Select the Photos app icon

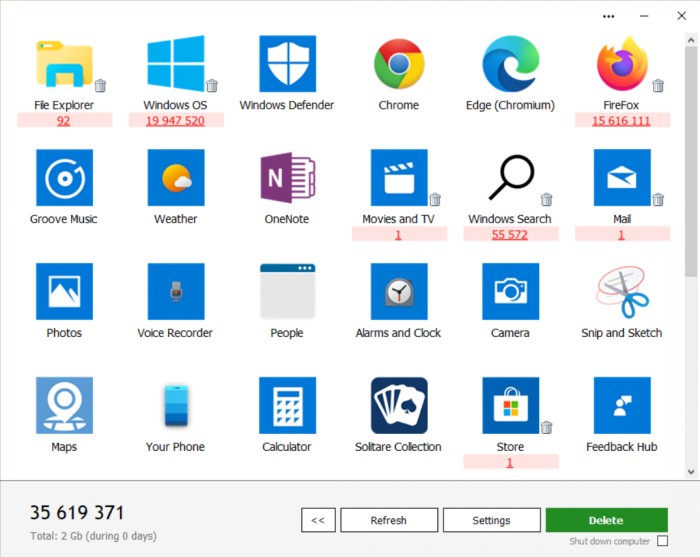pyautogui.click(x=64, y=291)
